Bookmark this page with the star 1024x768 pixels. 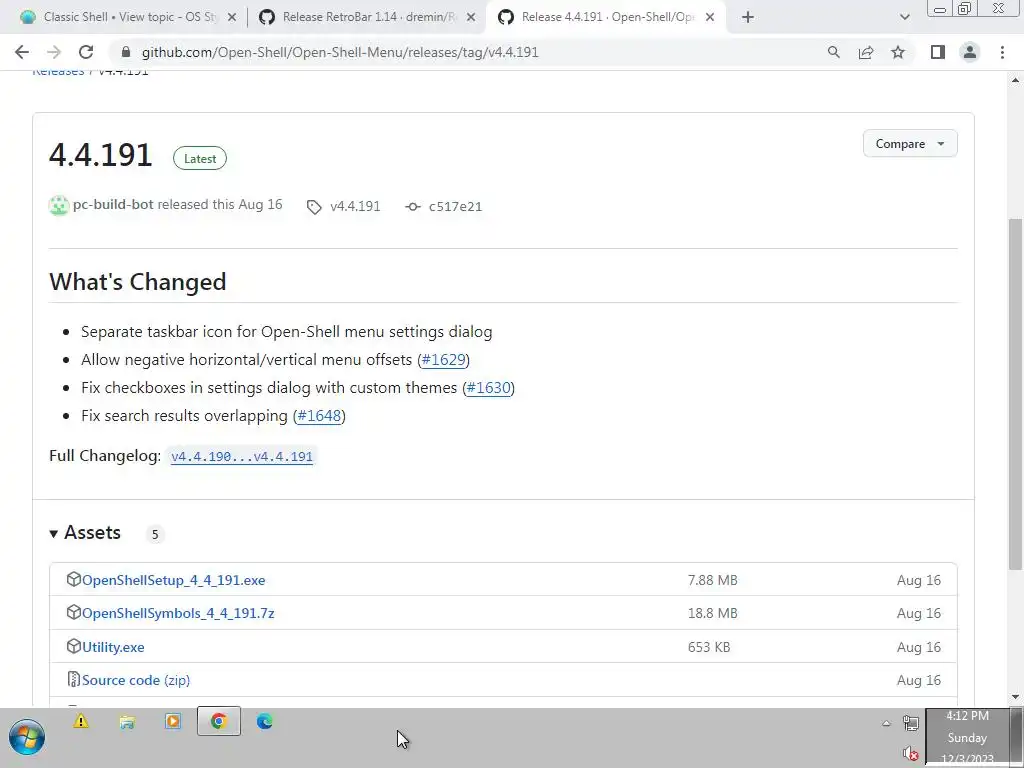(898, 52)
